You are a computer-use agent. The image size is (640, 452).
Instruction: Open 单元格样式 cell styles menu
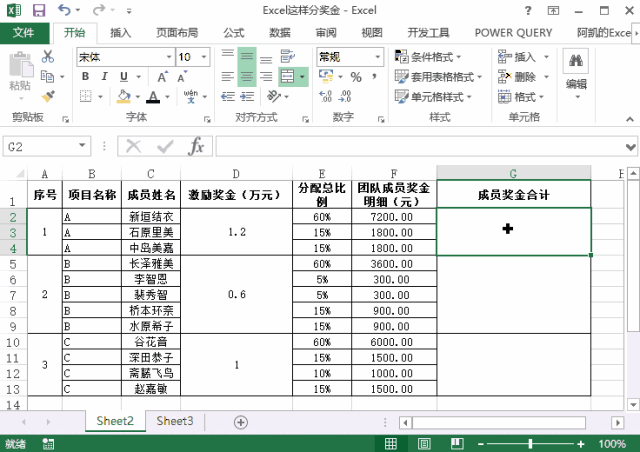(433, 97)
